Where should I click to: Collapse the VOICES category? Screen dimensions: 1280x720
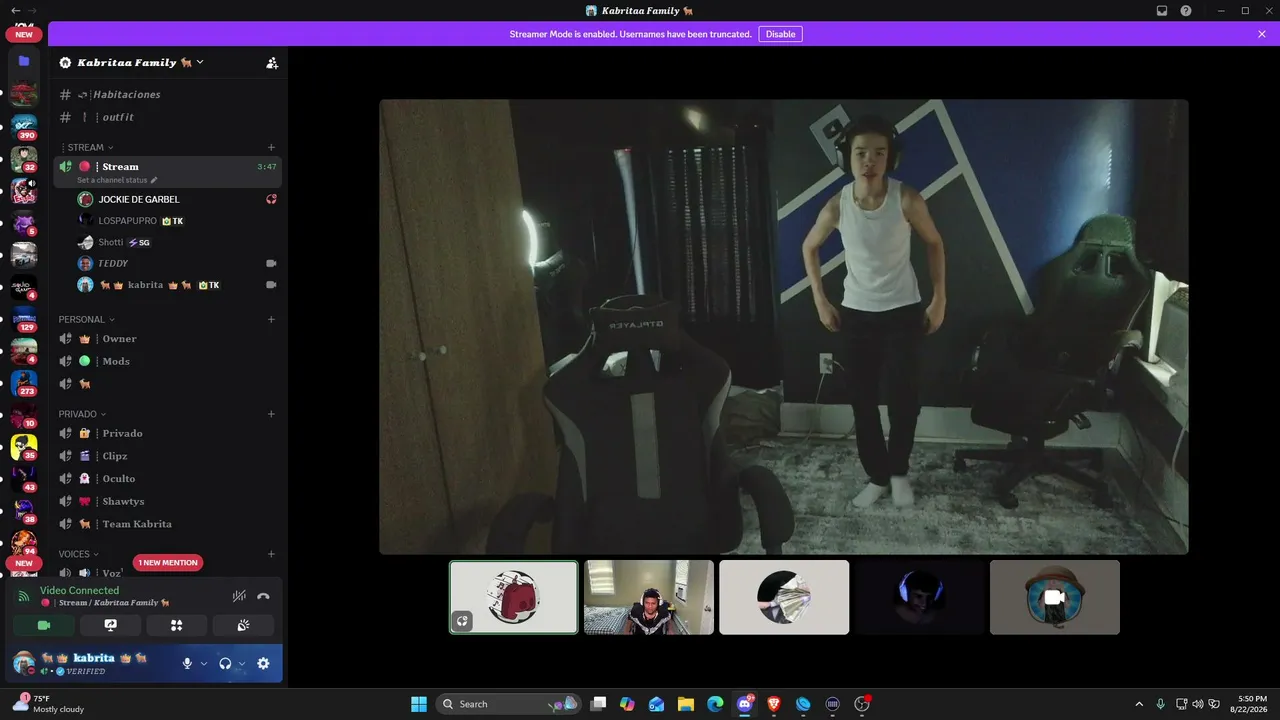tap(79, 554)
